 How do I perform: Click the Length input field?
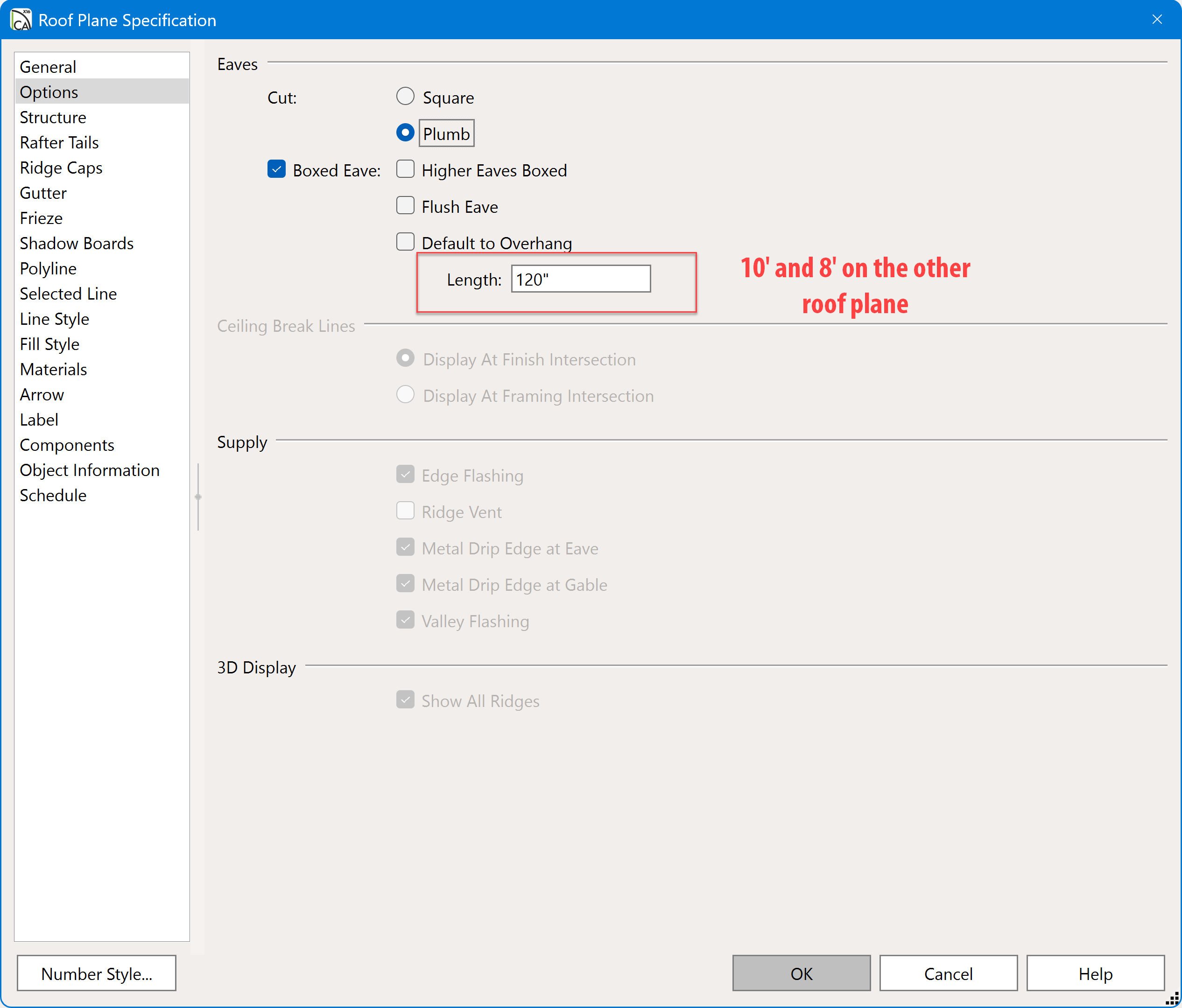[x=580, y=280]
